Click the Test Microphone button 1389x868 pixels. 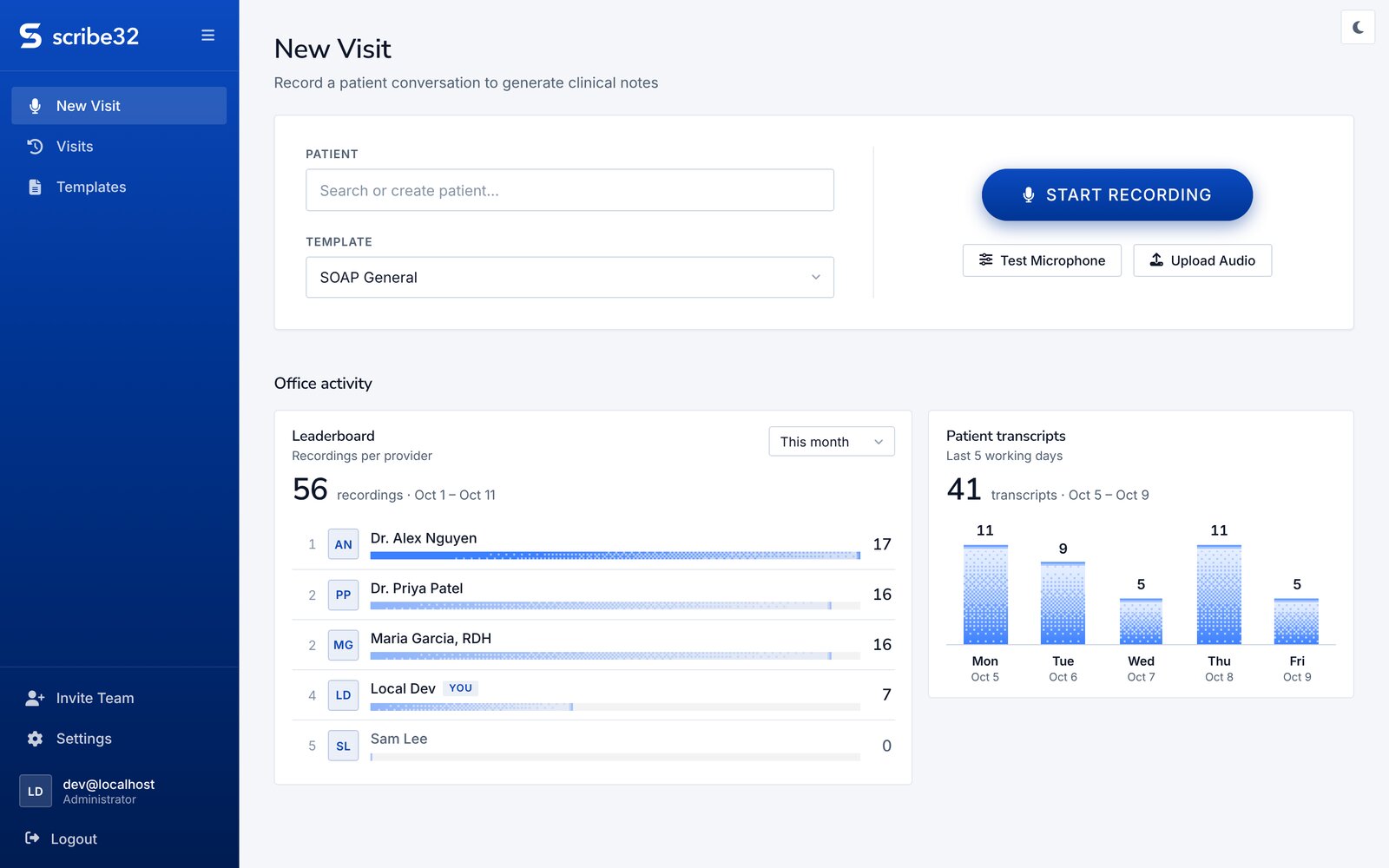(x=1042, y=260)
